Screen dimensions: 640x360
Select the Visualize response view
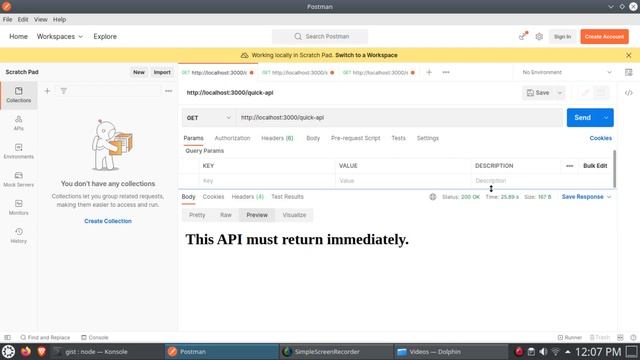[x=294, y=215]
